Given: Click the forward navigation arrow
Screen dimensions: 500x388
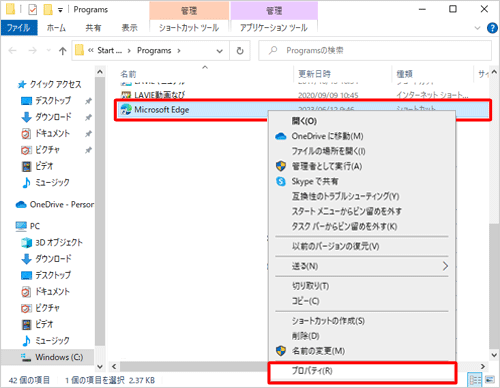Looking at the screenshot, I should 32,51.
